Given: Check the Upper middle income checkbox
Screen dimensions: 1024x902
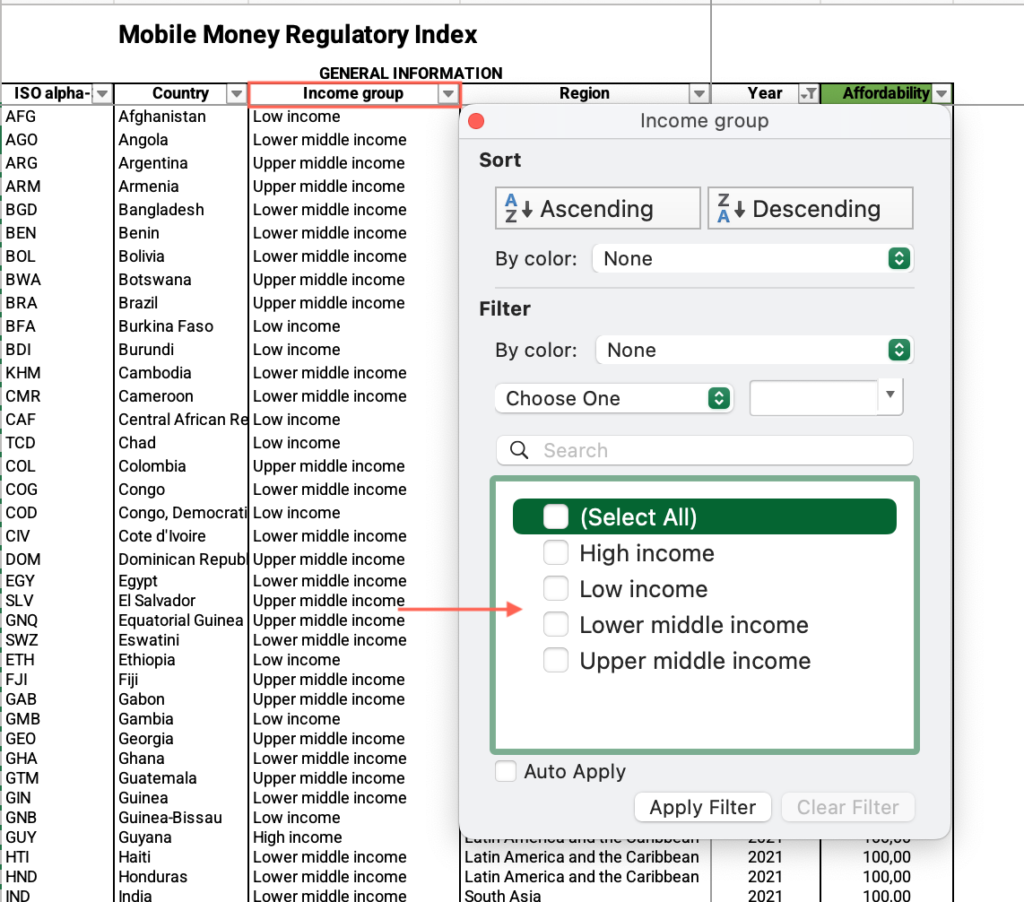Looking at the screenshot, I should tap(556, 660).
